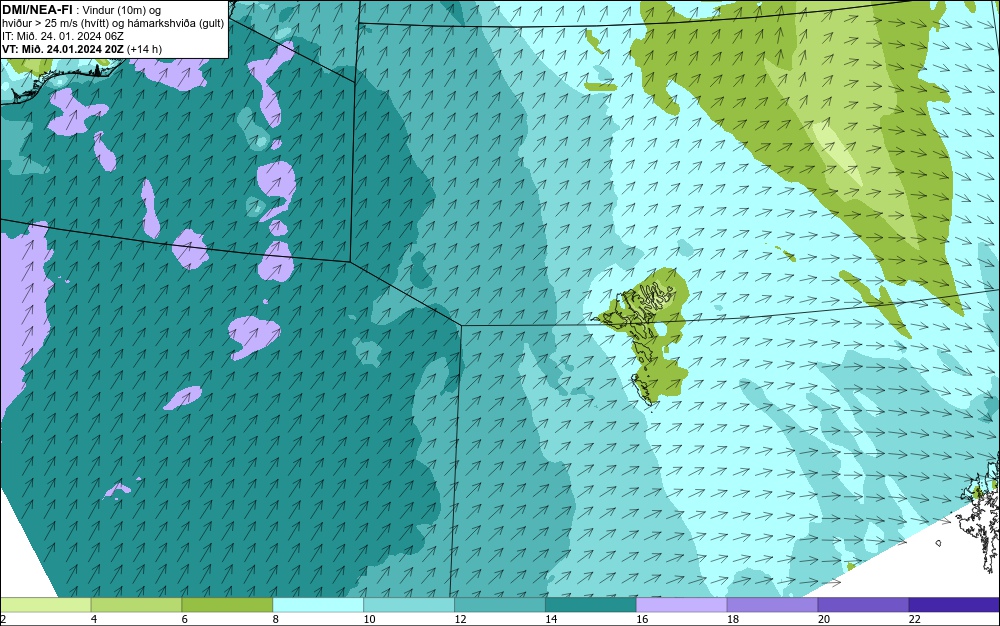Click the 20–22 m/s violet legend swatch
The image size is (1000, 626).
(x=864, y=605)
